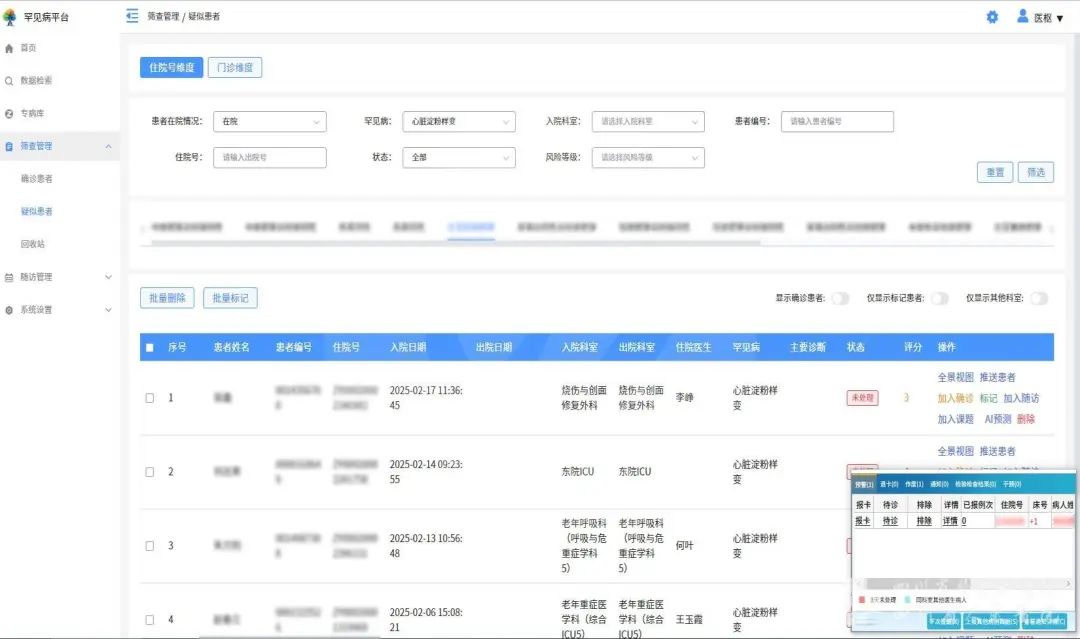Click the user avatar icon at top right
Screen dimensions: 1080x639
click(x=1023, y=16)
